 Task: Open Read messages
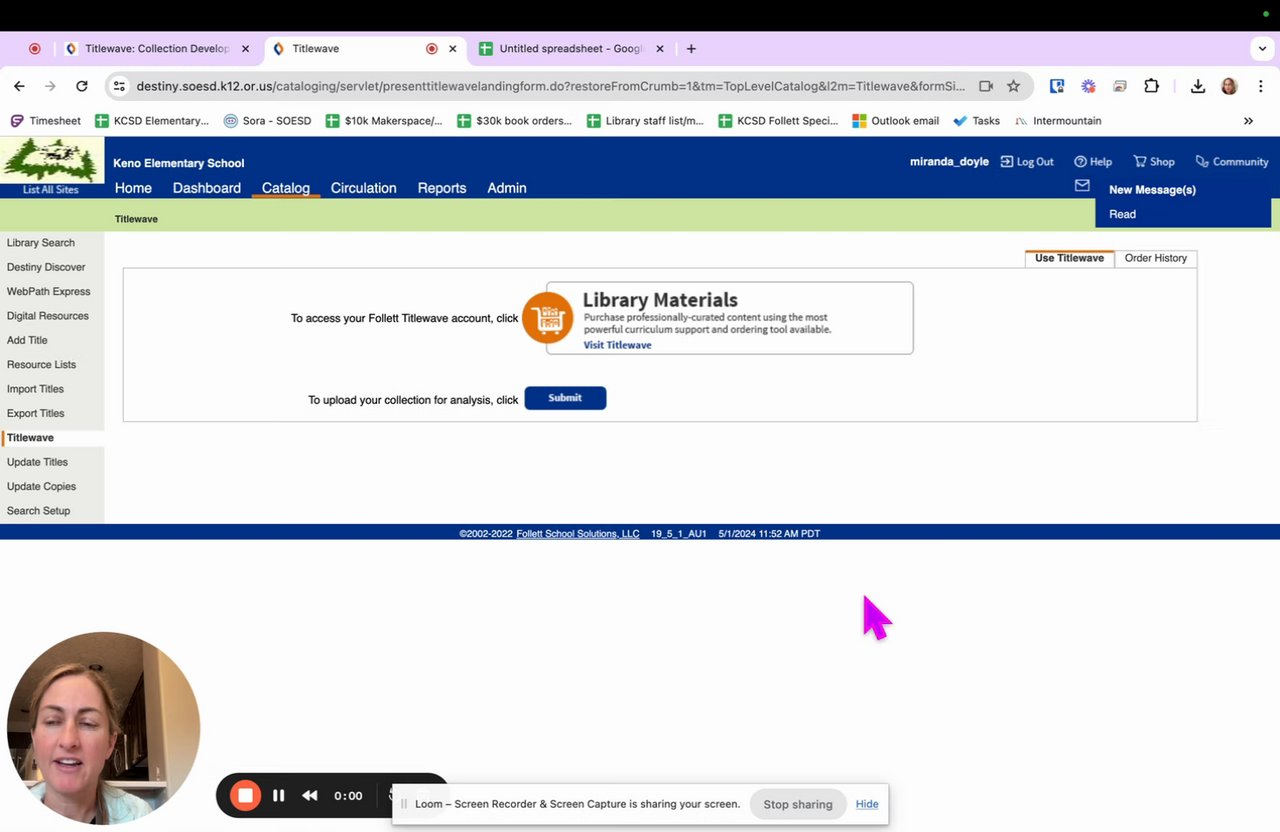(1122, 214)
